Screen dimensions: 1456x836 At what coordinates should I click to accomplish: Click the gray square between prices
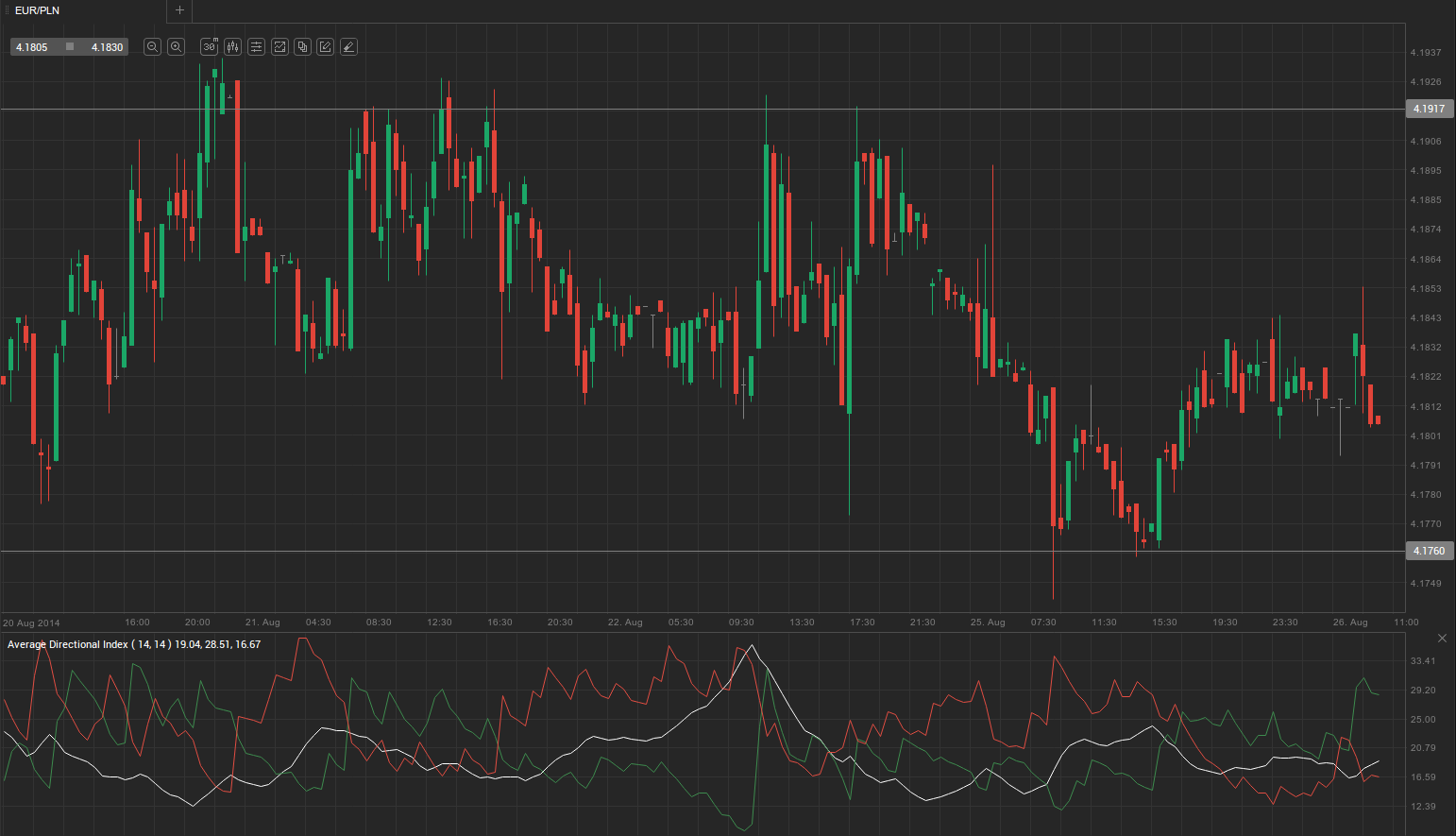[70, 47]
